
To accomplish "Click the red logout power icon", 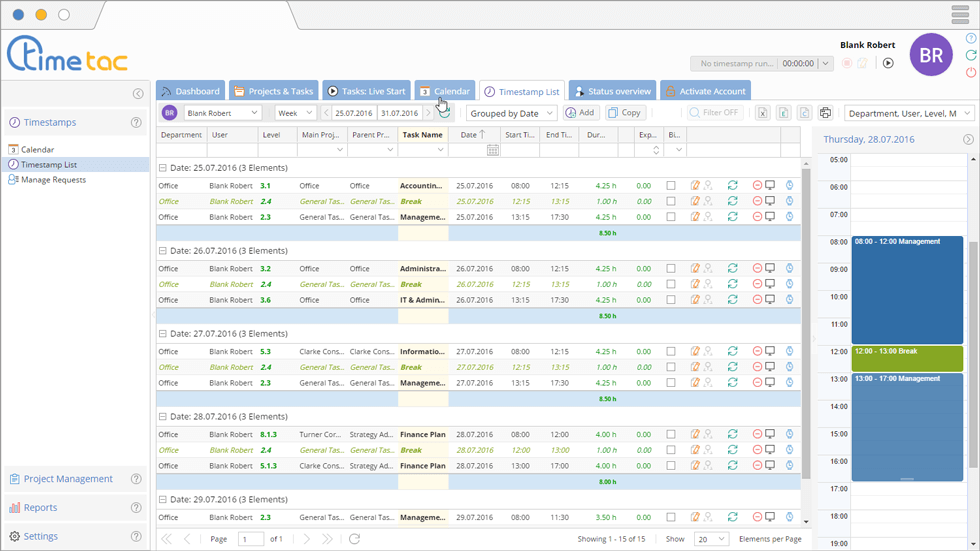I will point(971,72).
